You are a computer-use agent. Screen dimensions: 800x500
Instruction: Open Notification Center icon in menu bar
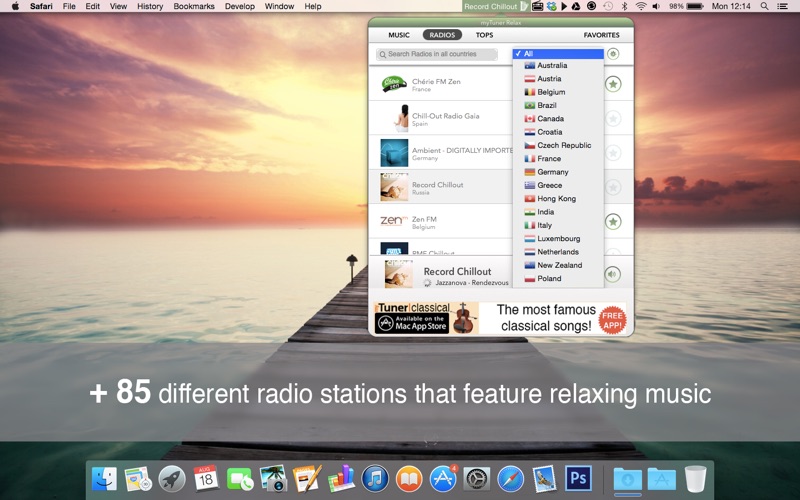coord(782,6)
